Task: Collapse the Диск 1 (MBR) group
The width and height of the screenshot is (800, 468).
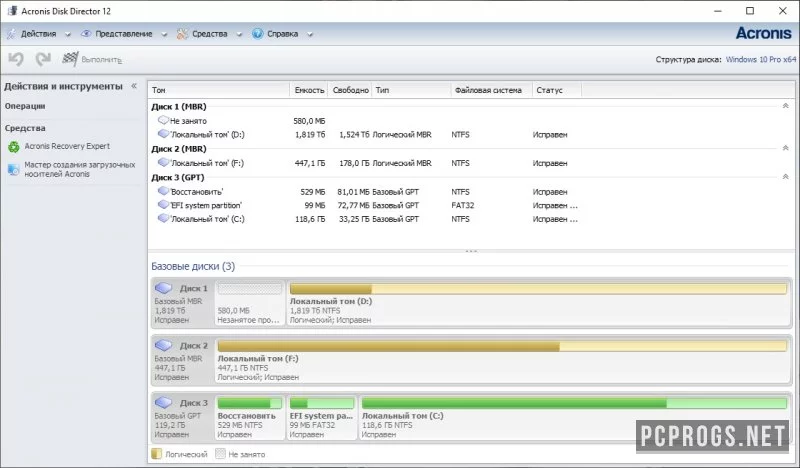Action: pos(785,106)
